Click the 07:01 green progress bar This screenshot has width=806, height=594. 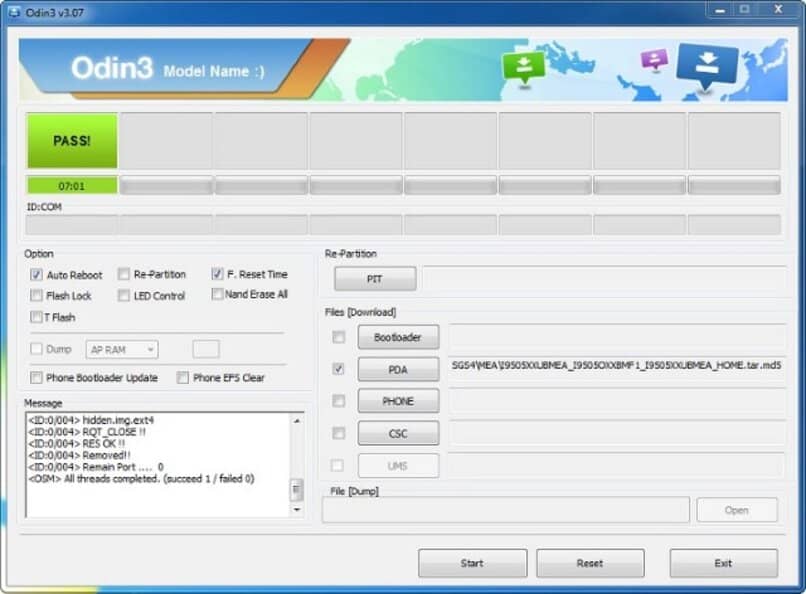72,185
